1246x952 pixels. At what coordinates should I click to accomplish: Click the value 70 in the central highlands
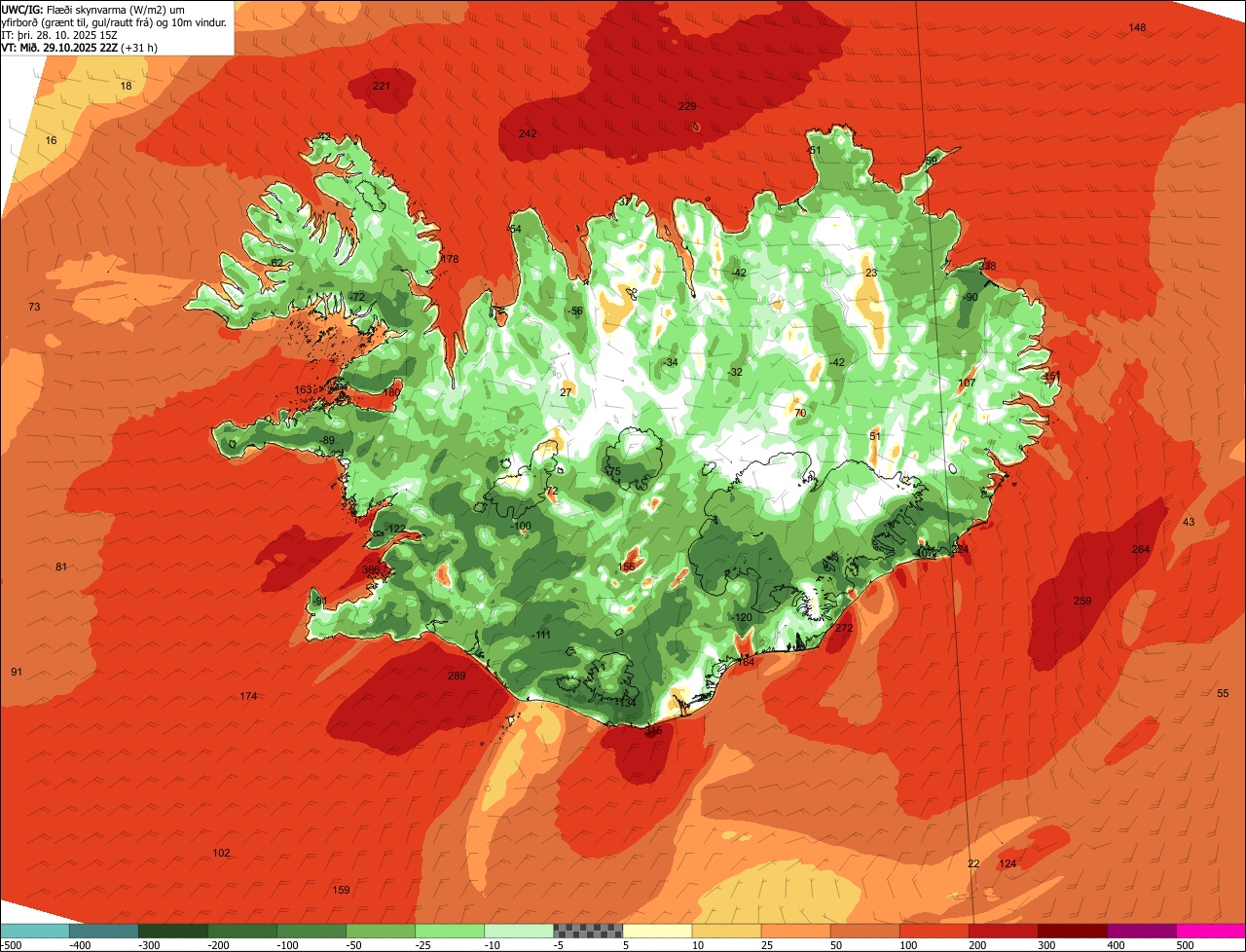800,413
